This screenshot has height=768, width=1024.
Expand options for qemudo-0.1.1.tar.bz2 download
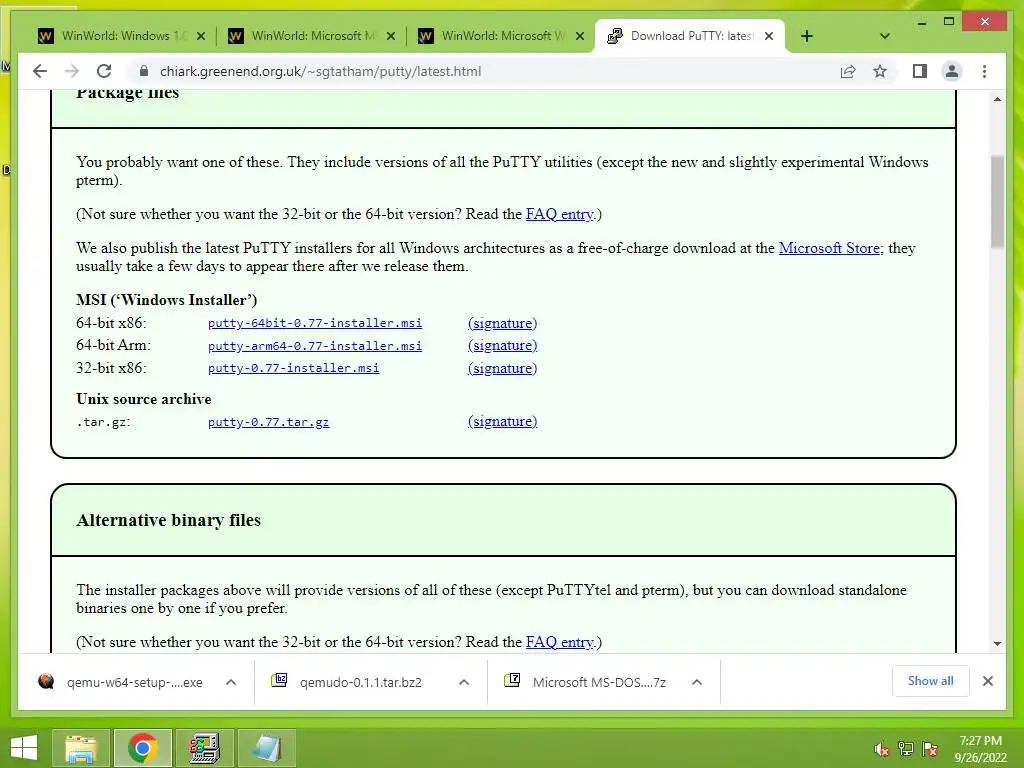coord(464,682)
